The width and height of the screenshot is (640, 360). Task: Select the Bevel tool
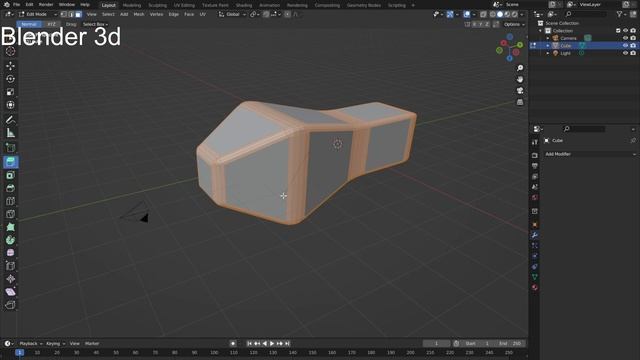click(11, 188)
